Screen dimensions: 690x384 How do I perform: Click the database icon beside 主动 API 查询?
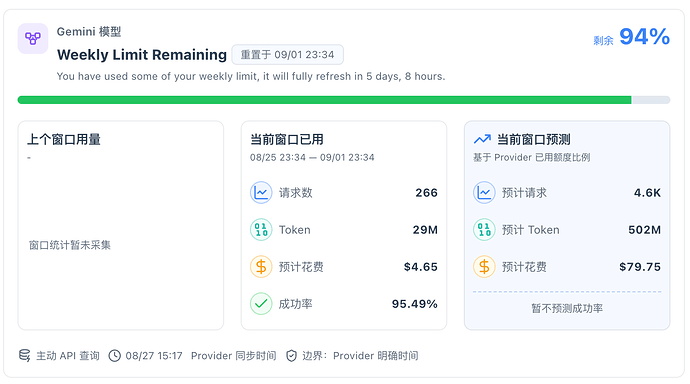click(25, 355)
